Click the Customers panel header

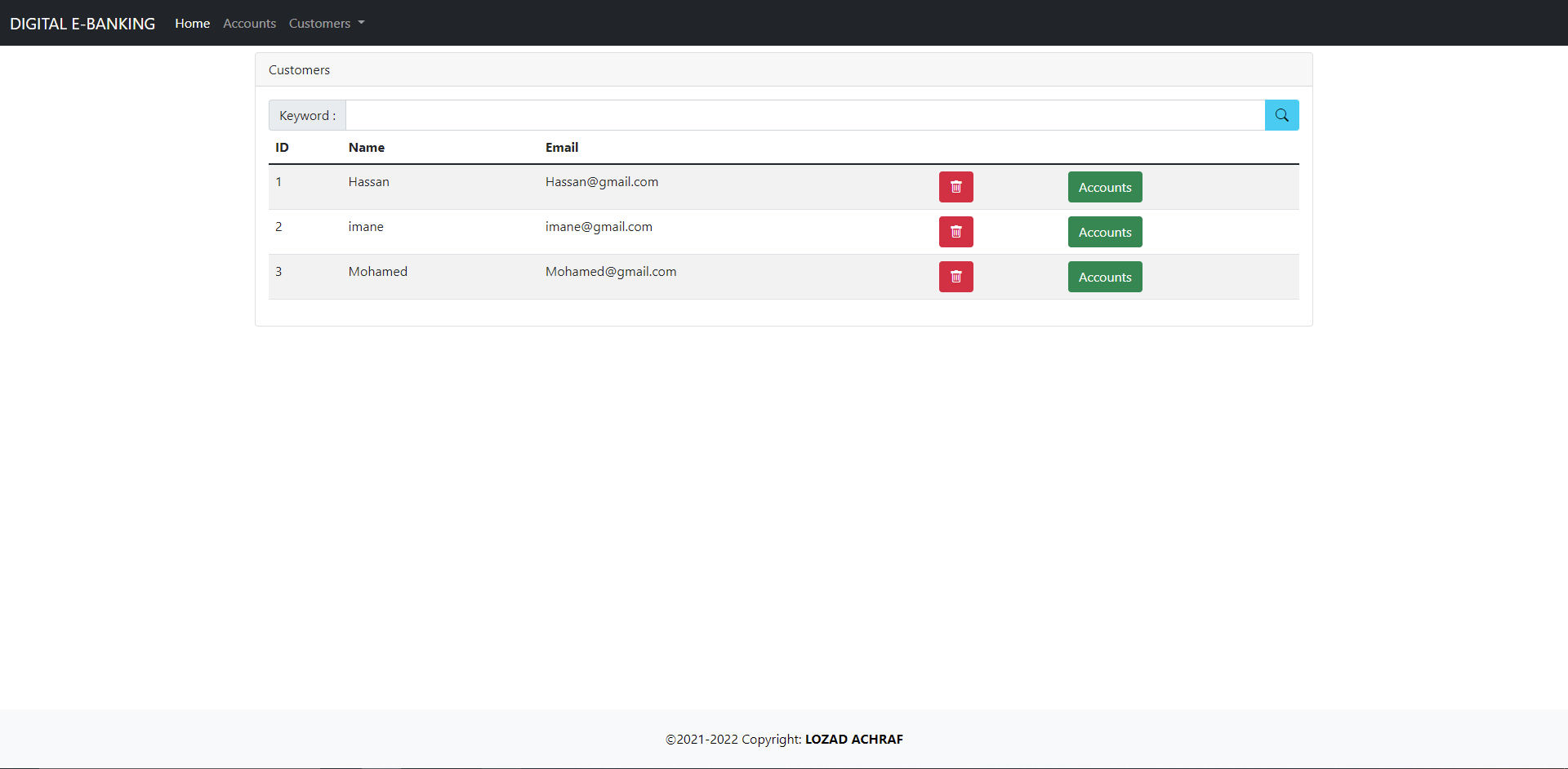(299, 69)
